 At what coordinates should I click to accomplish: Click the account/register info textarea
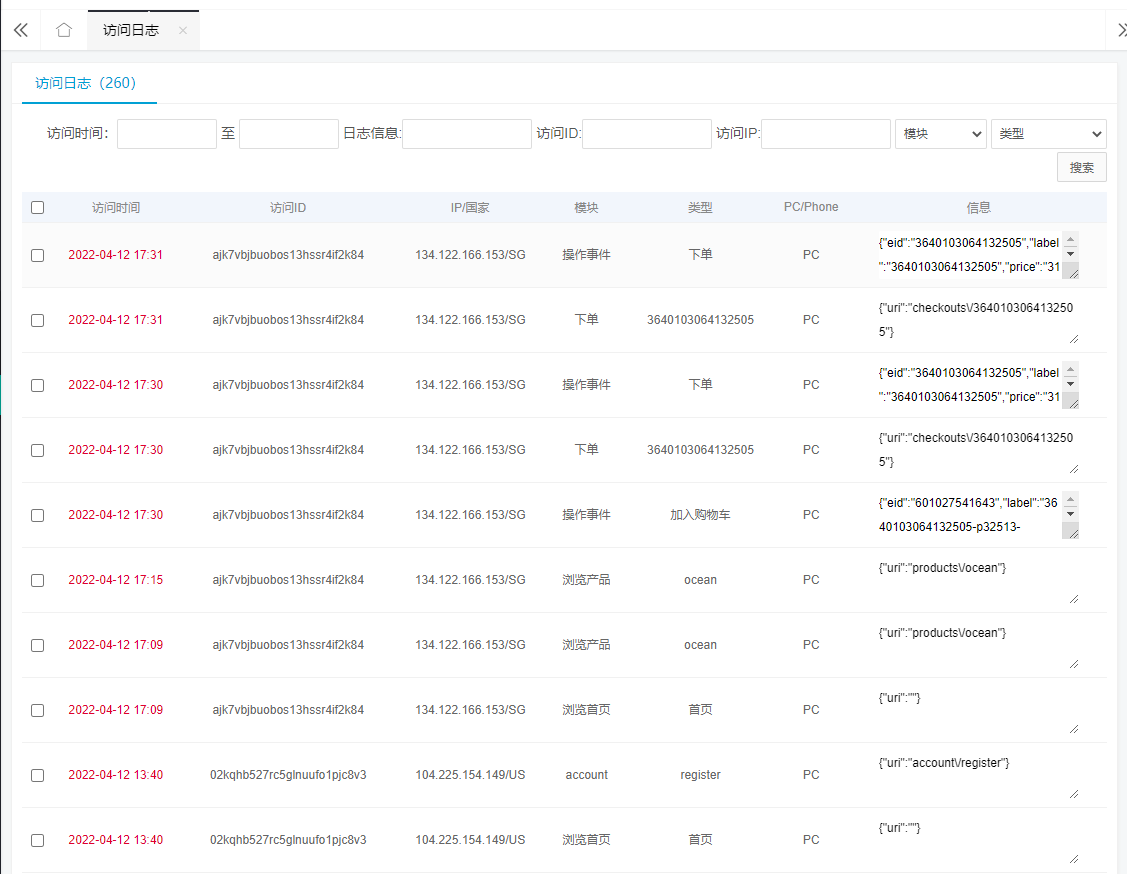978,775
